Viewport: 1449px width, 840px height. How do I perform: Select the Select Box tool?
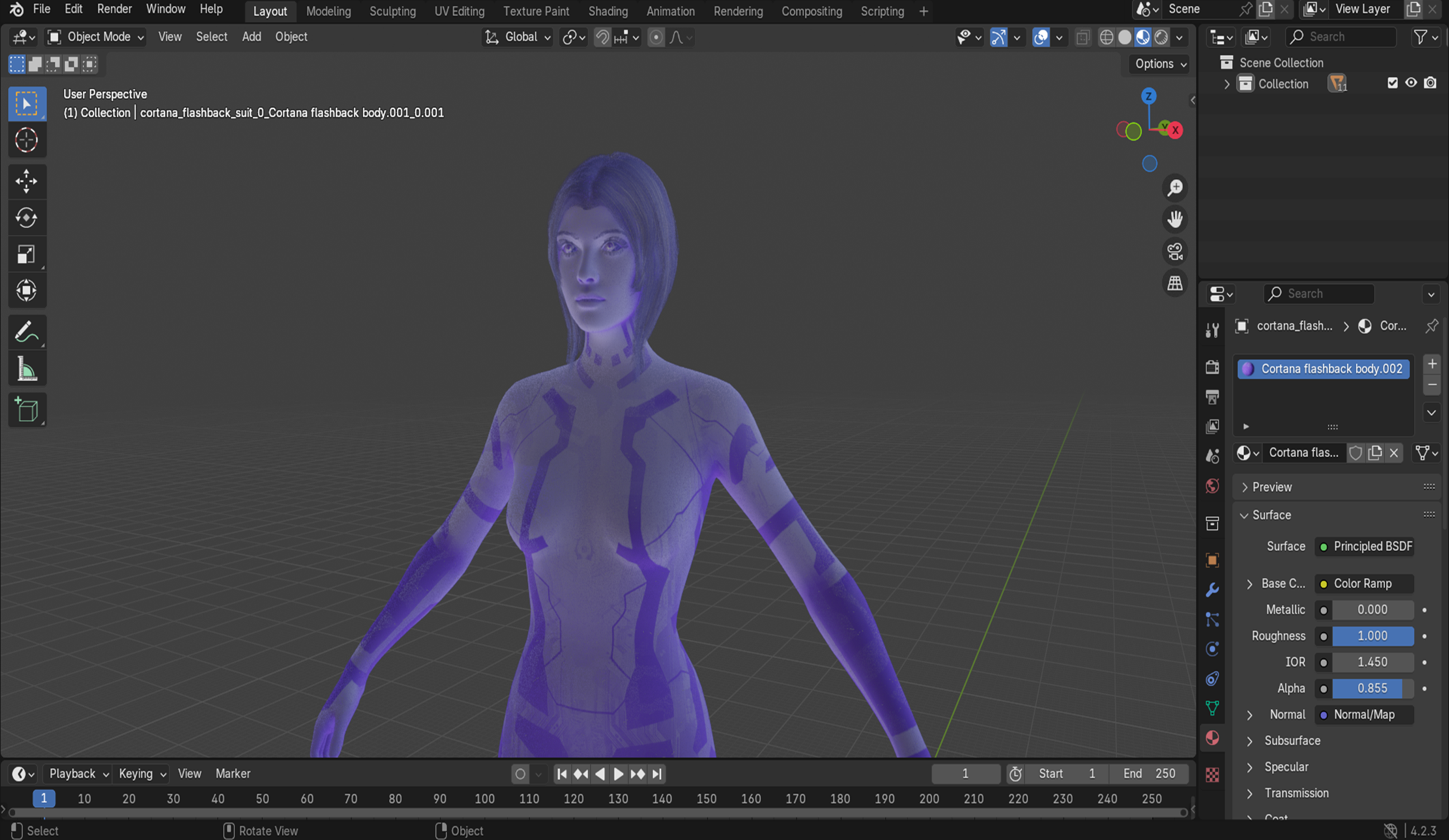27,104
